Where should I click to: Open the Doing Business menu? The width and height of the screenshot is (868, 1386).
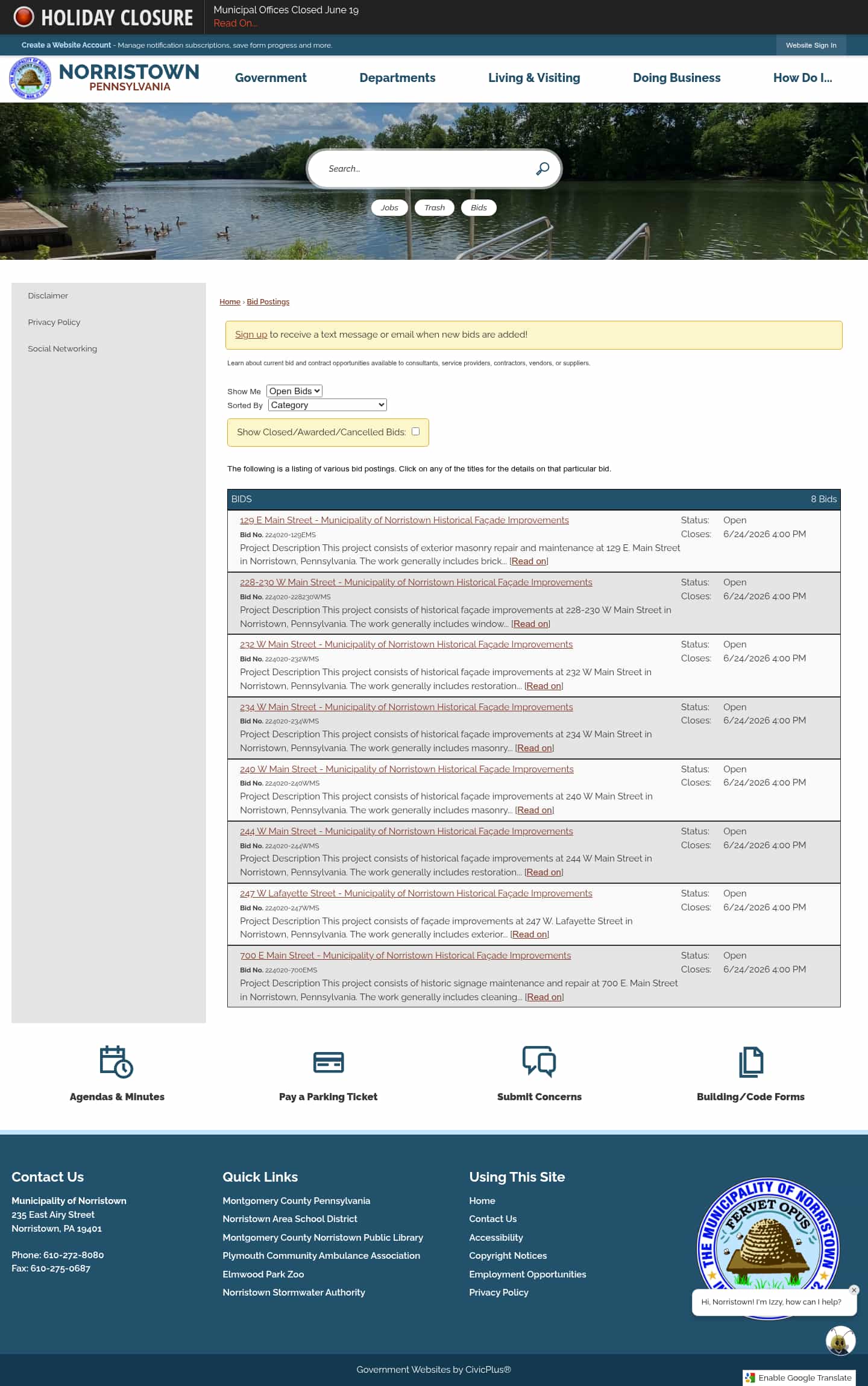click(x=676, y=78)
